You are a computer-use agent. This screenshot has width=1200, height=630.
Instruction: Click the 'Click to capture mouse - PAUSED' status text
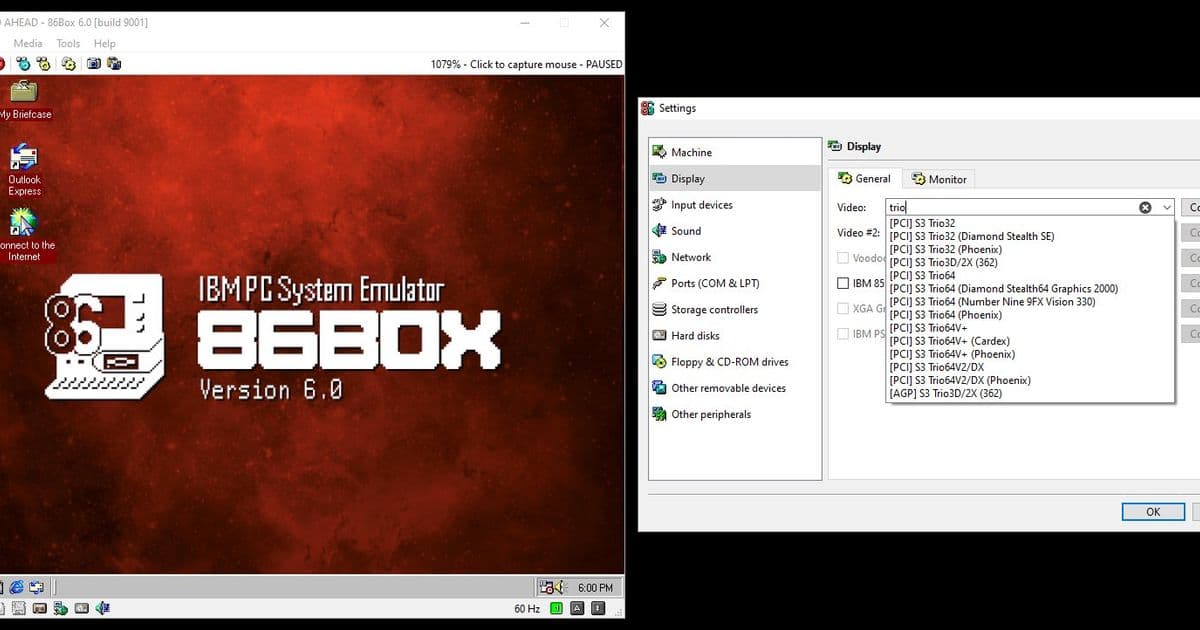(x=546, y=64)
